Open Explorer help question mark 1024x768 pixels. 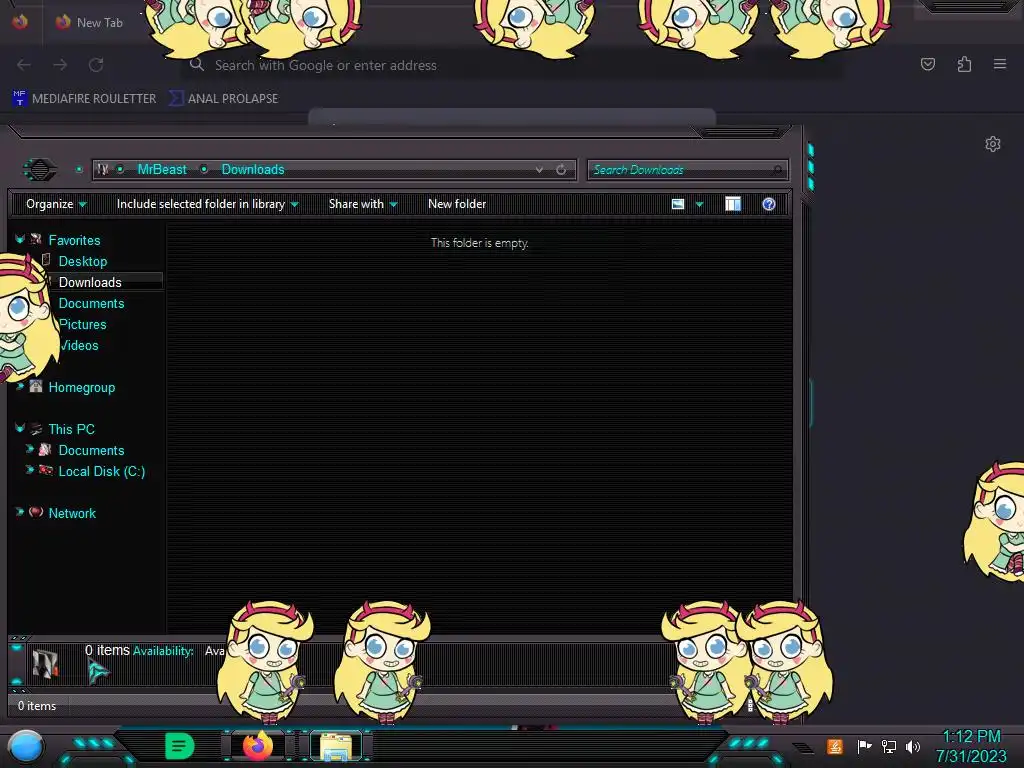point(769,204)
